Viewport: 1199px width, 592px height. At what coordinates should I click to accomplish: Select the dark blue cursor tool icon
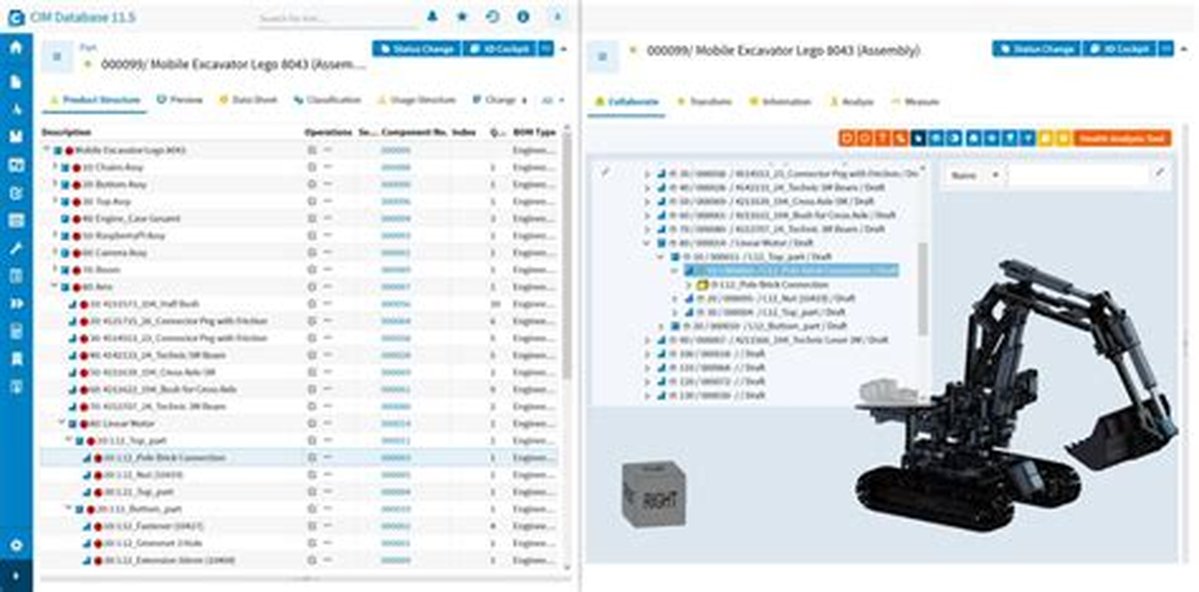point(919,138)
